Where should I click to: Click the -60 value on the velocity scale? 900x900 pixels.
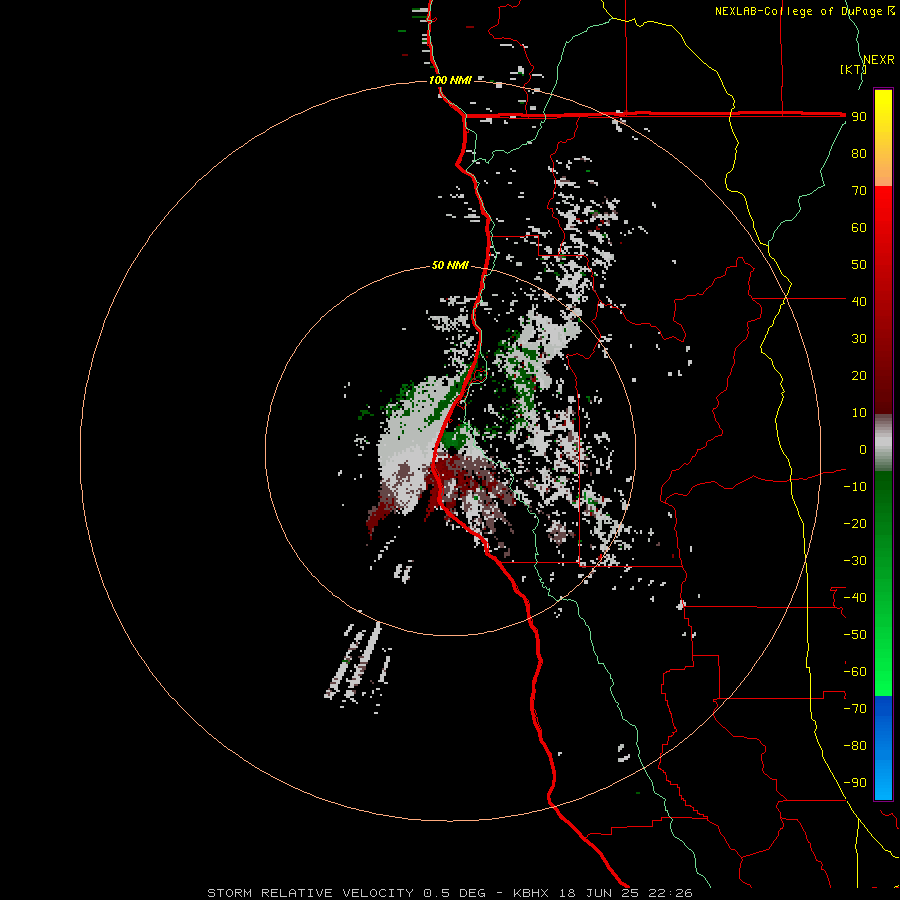(855, 672)
